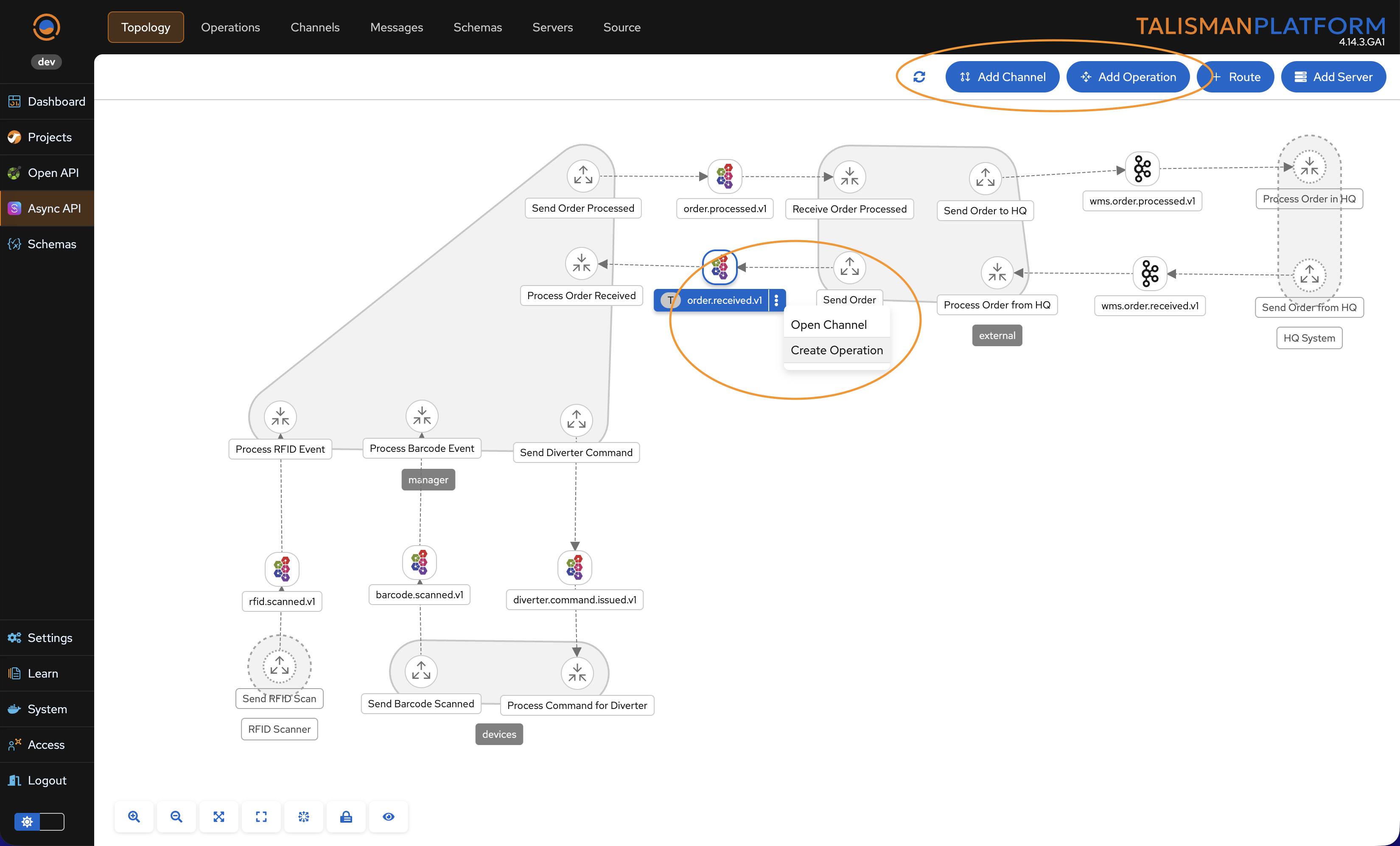The image size is (1400, 846).
Task: Click the fit-to-screen crossed arrows icon
Action: (219, 816)
